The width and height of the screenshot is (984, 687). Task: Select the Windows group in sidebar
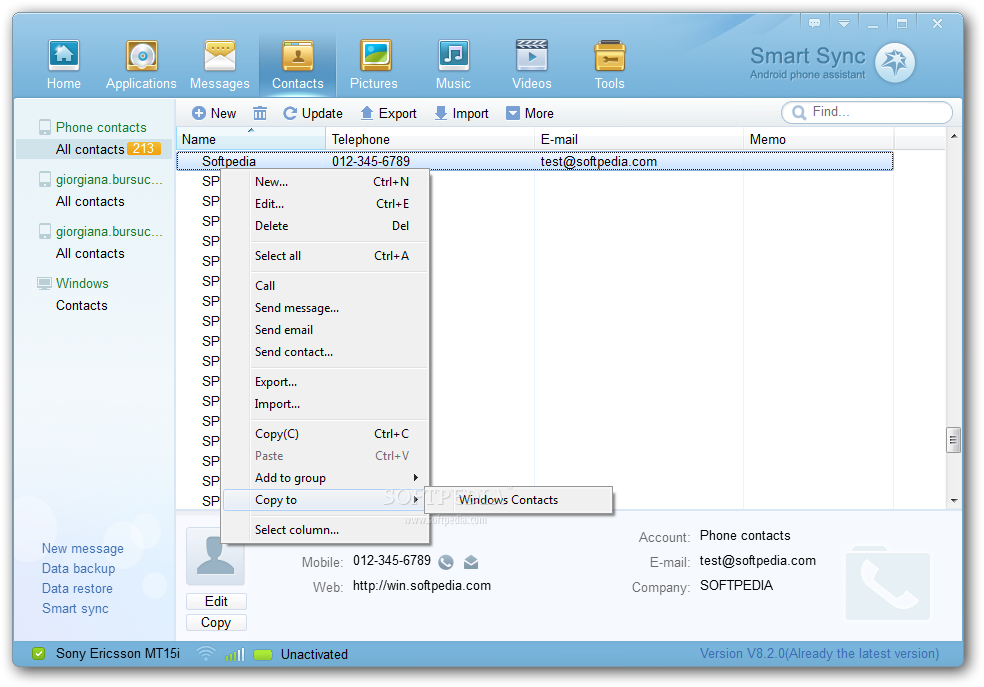[x=73, y=284]
